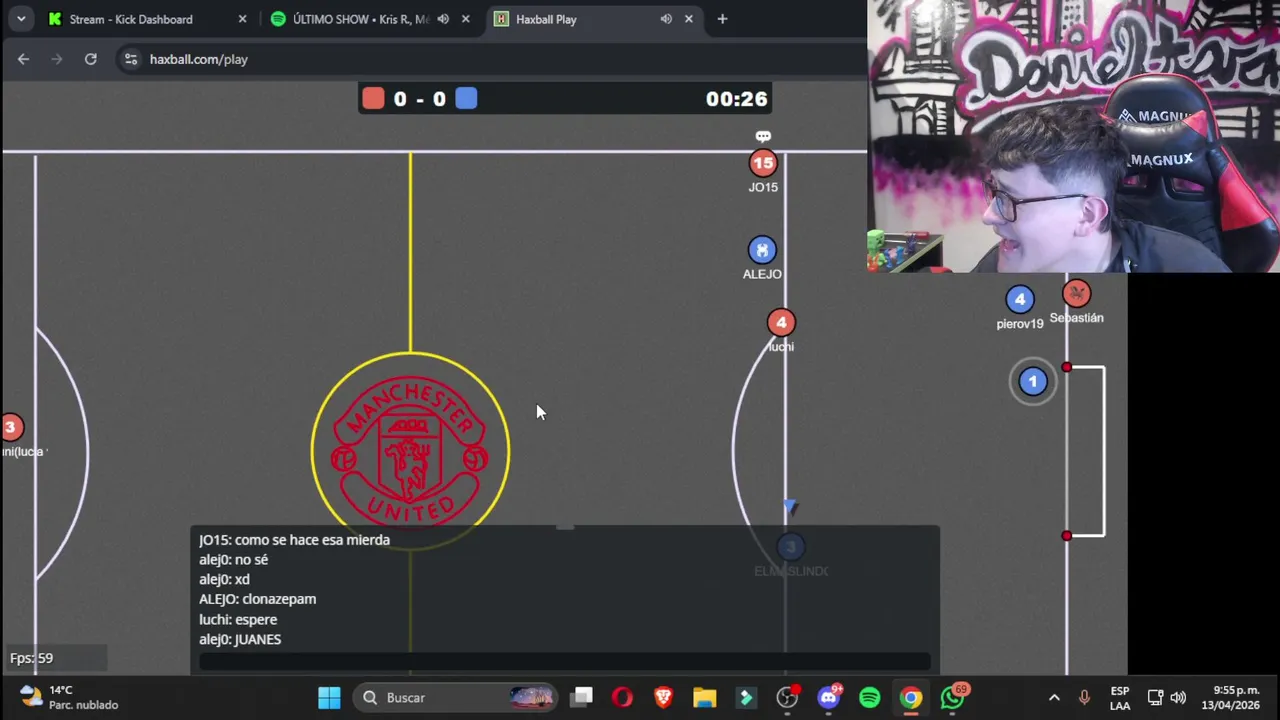Viewport: 1280px width, 720px height.
Task: Click the red disc number 3 at left edge
Action: coord(11,428)
